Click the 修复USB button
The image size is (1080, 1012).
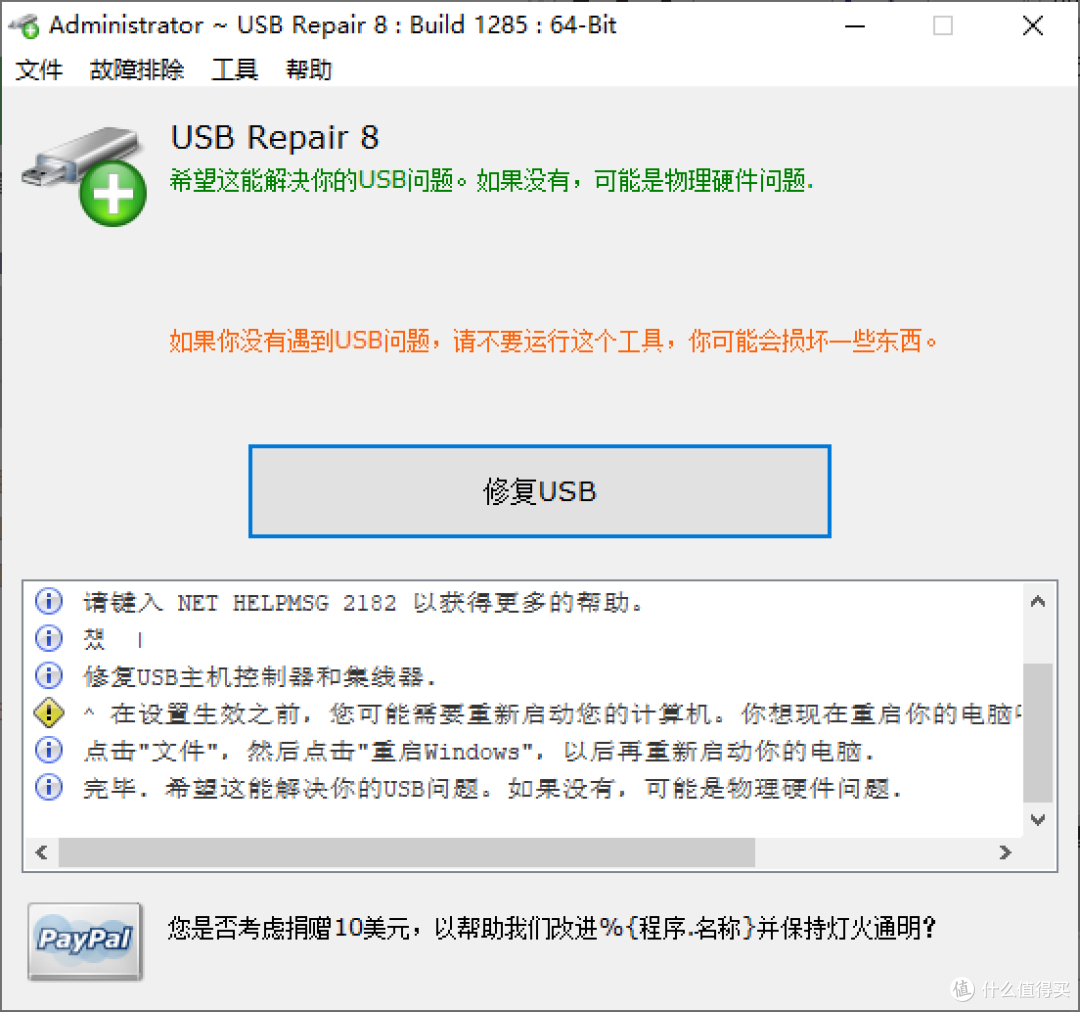539,491
